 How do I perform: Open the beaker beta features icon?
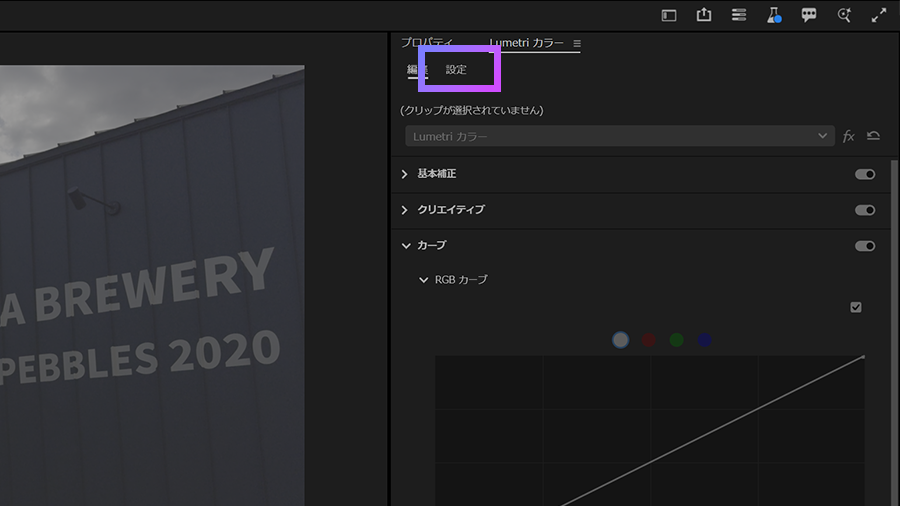774,15
